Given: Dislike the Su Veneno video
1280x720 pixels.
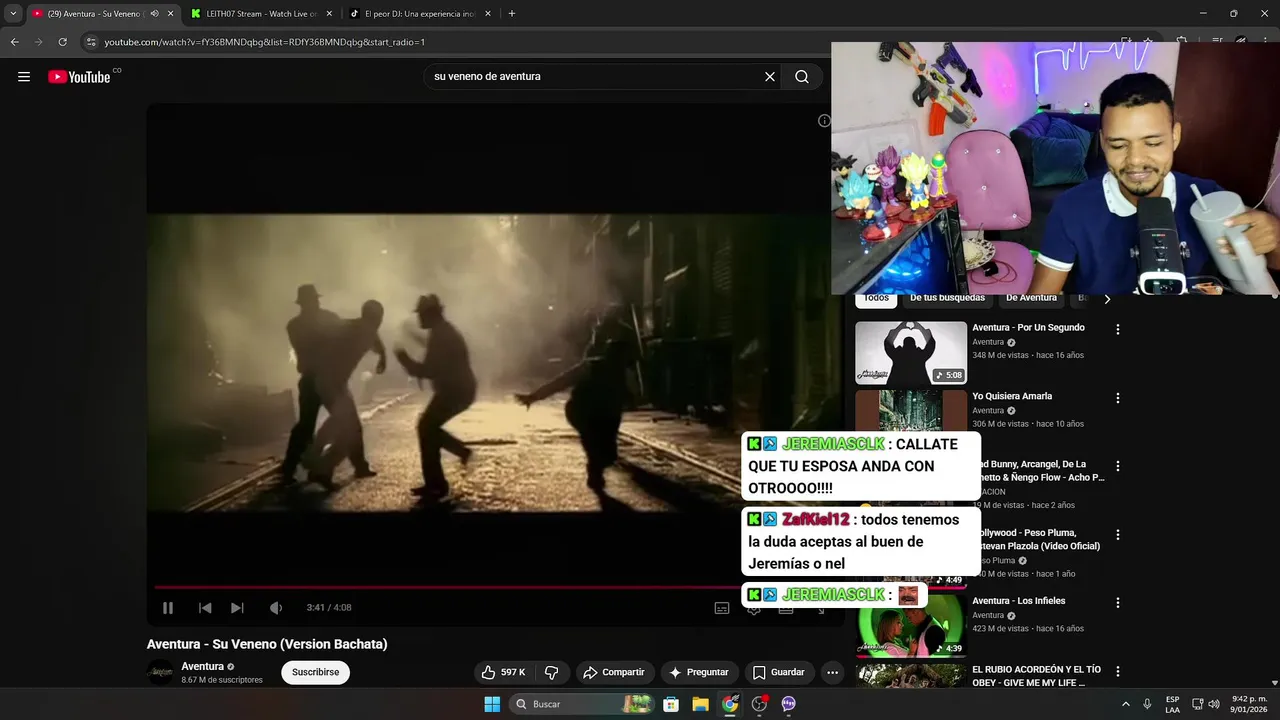Looking at the screenshot, I should coord(551,672).
